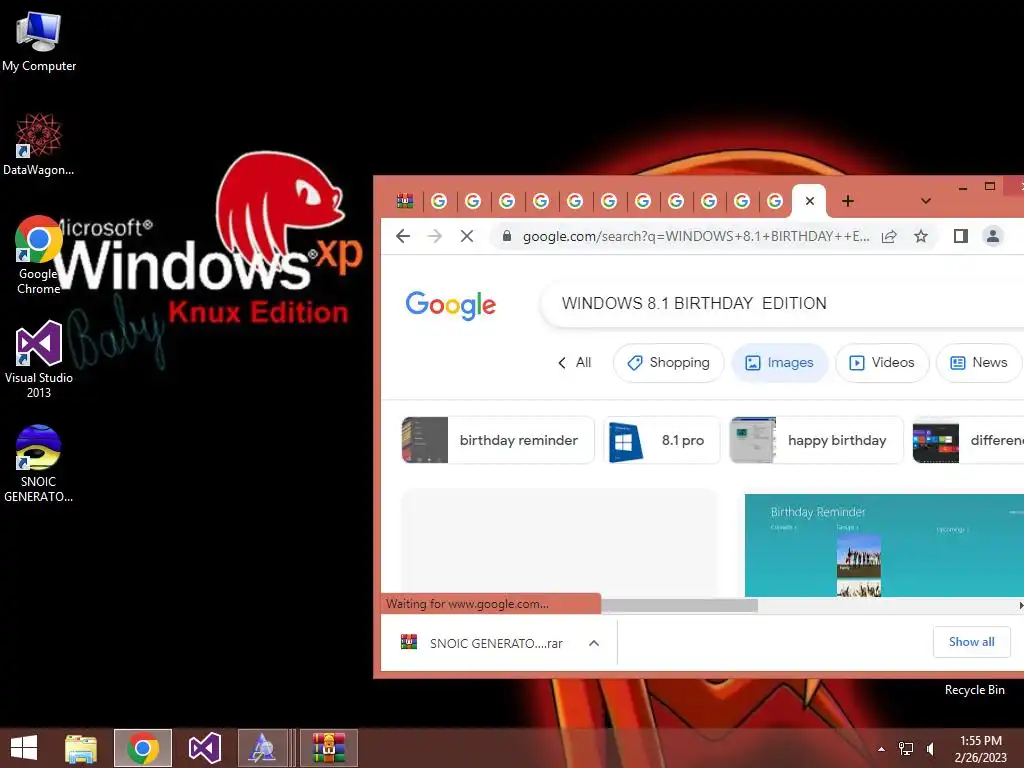The height and width of the screenshot is (768, 1024).
Task: Choose the happy birthday suggestion chip
Action: click(x=816, y=440)
